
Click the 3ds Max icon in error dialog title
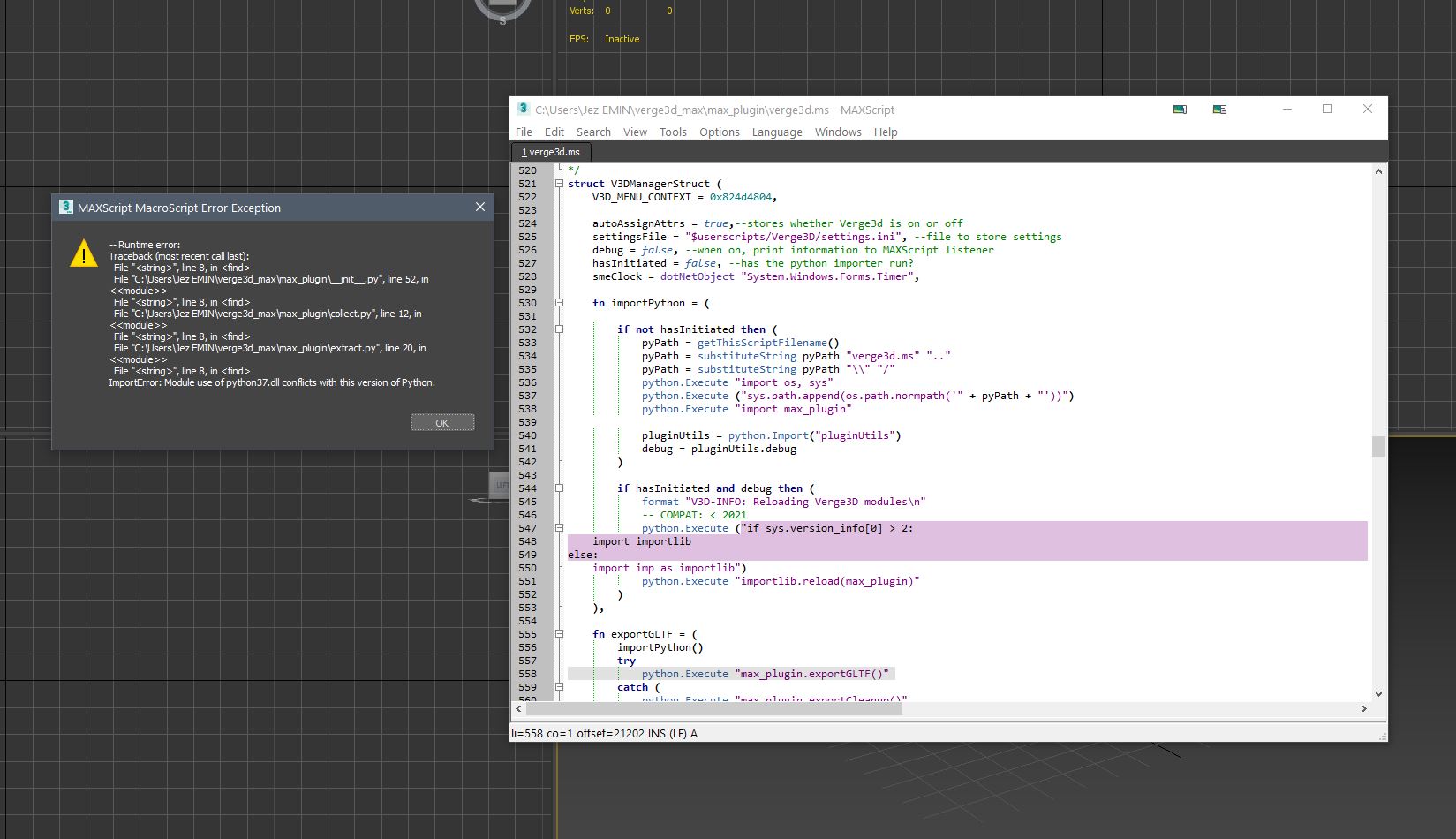click(x=65, y=207)
